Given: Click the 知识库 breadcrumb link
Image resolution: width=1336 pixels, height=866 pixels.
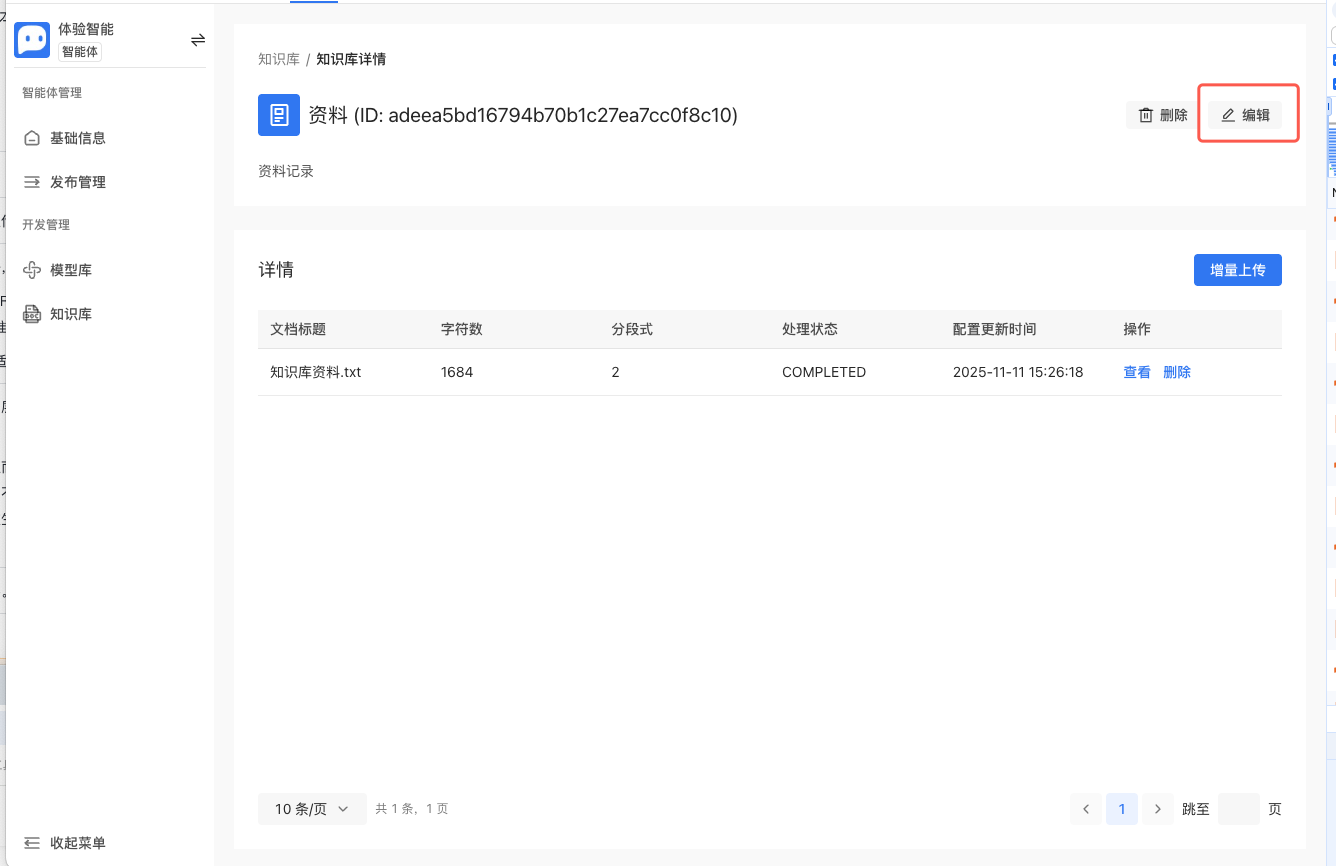Looking at the screenshot, I should click(278, 58).
